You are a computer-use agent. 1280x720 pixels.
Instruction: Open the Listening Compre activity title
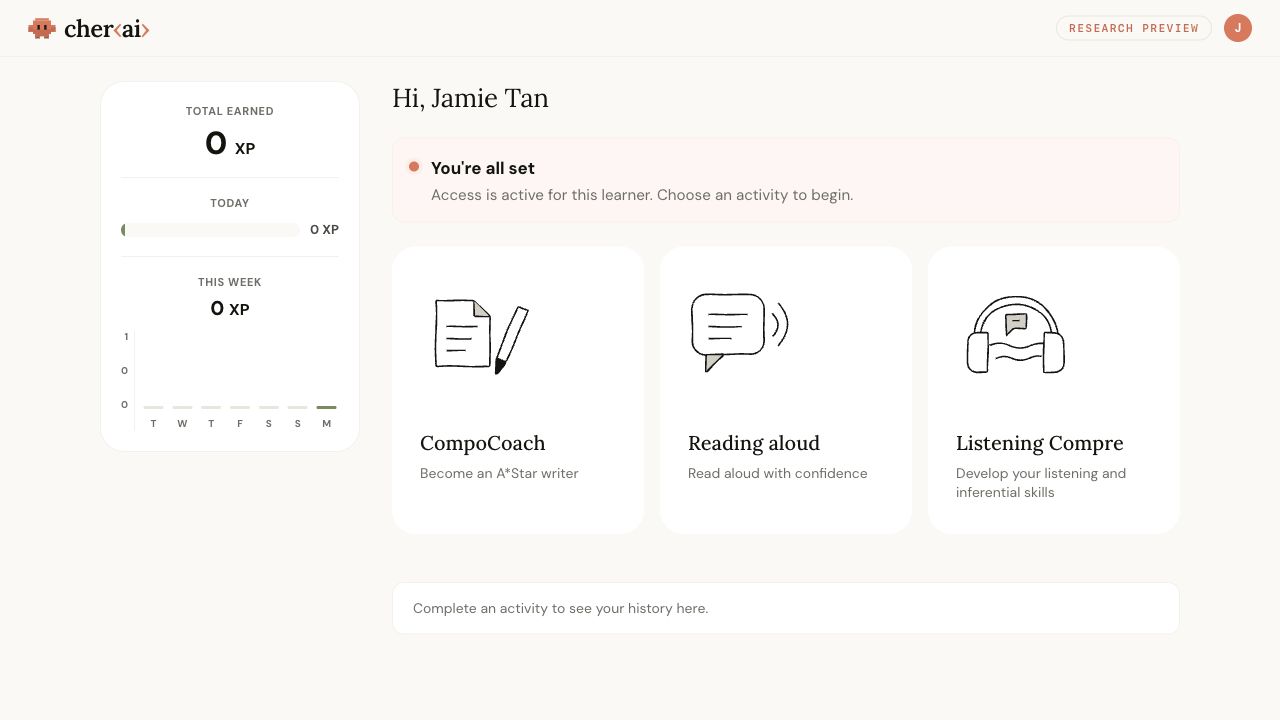1040,443
